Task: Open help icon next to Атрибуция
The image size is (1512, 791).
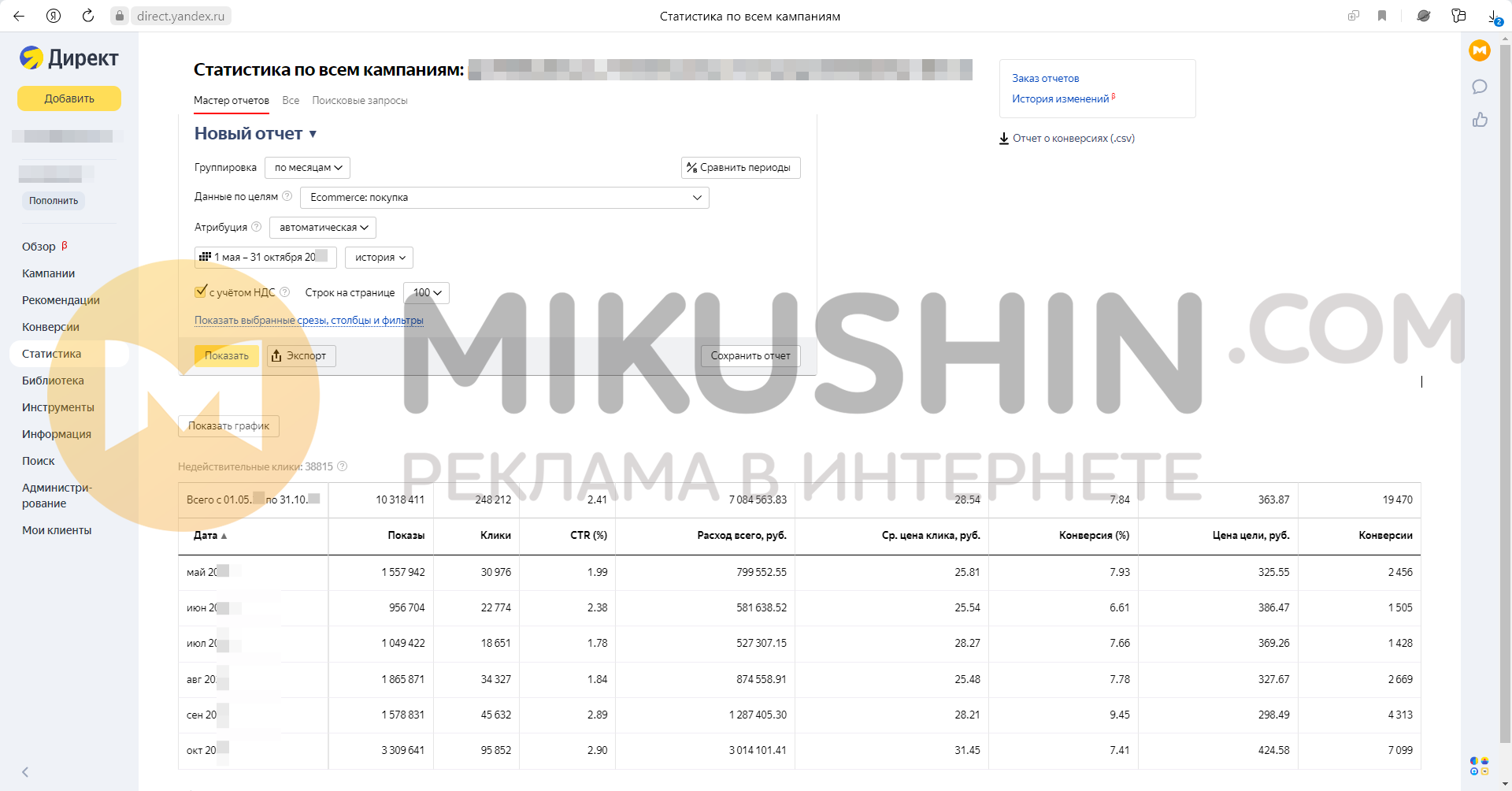Action: tap(256, 227)
